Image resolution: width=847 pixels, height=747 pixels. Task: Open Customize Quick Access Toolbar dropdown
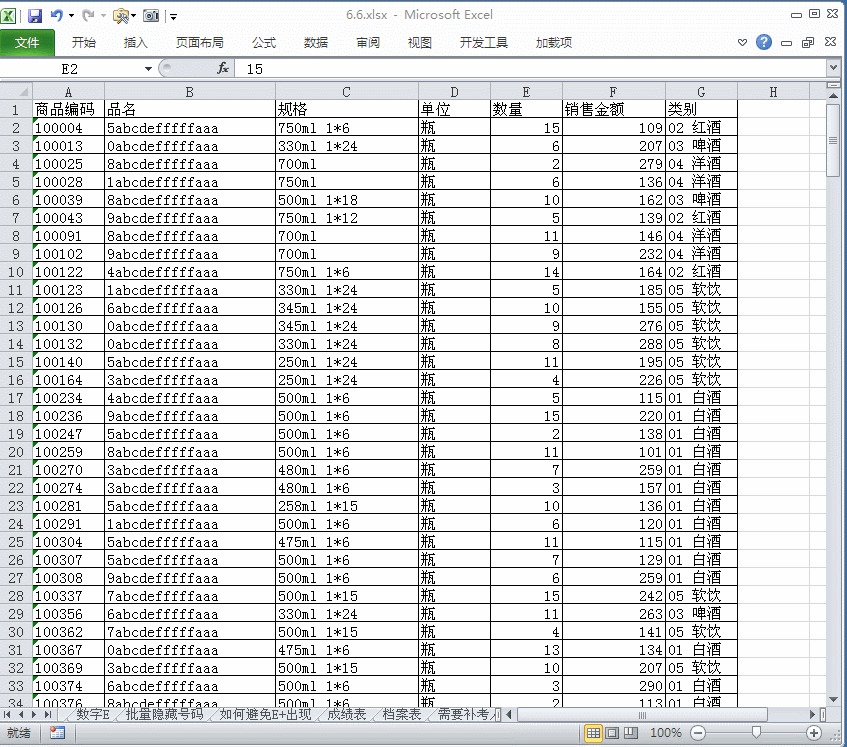coord(173,16)
